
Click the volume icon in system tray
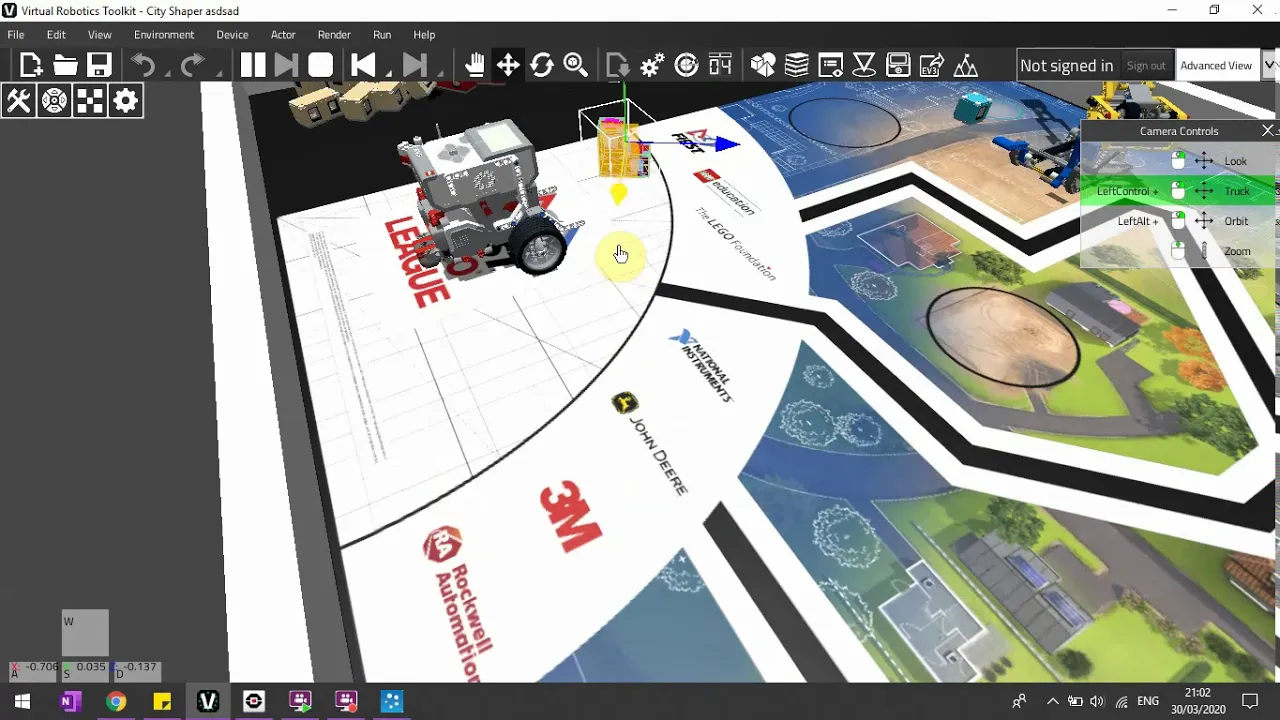click(x=1097, y=701)
